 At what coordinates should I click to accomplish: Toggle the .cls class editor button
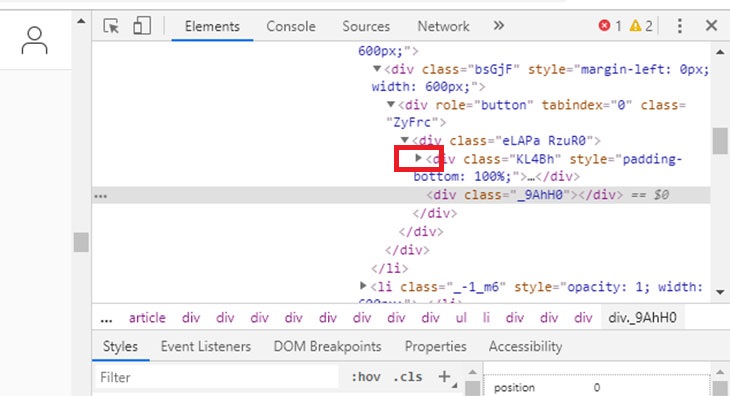tap(408, 376)
